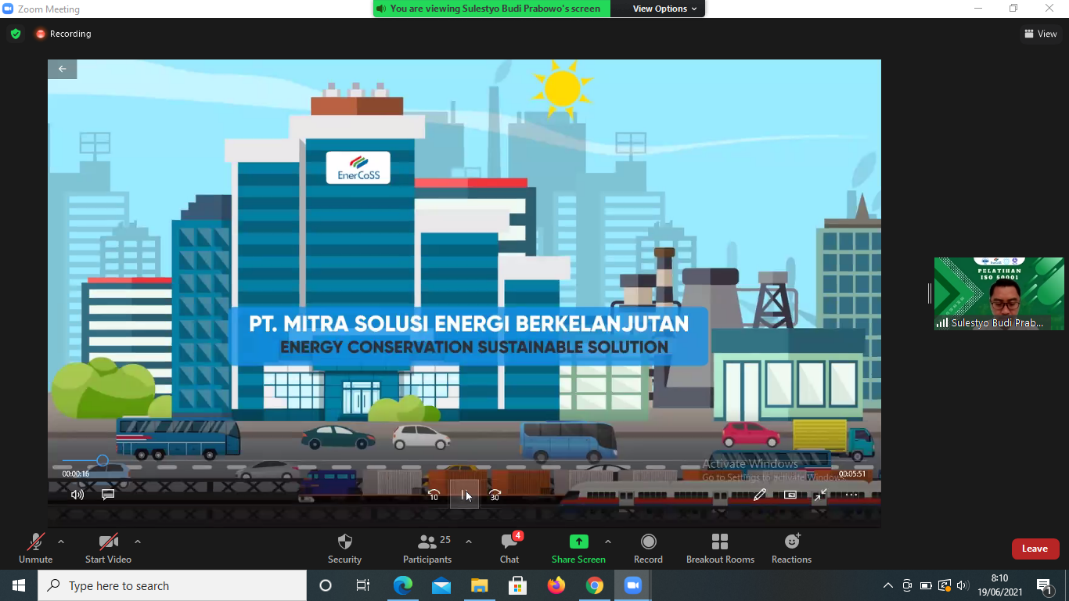
Task: Click the Recording indicator
Action: (x=63, y=33)
